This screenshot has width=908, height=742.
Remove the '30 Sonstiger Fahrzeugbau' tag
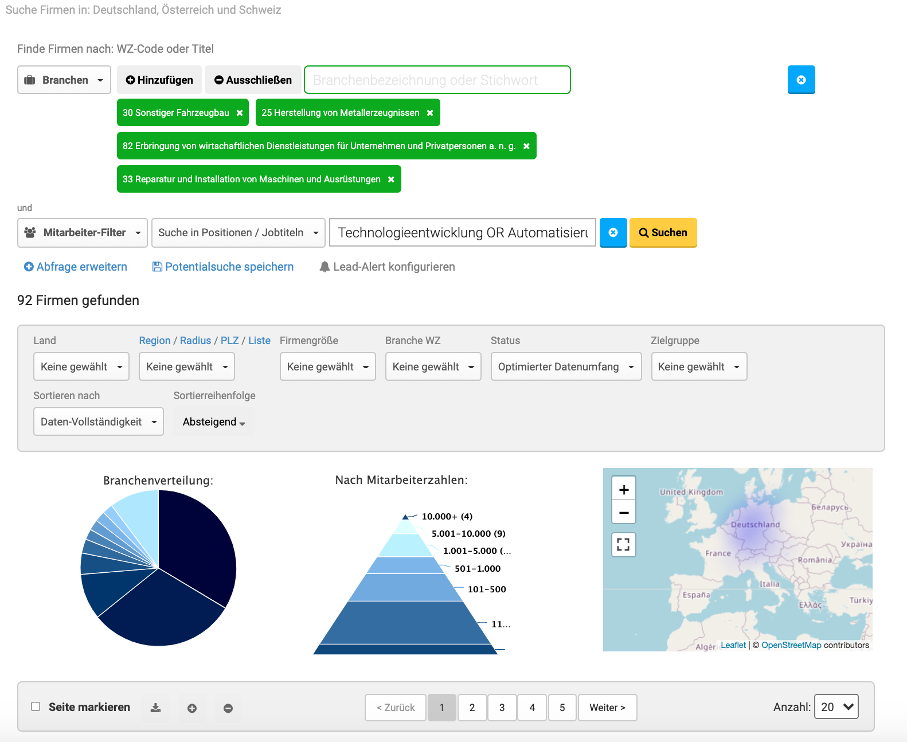point(240,113)
